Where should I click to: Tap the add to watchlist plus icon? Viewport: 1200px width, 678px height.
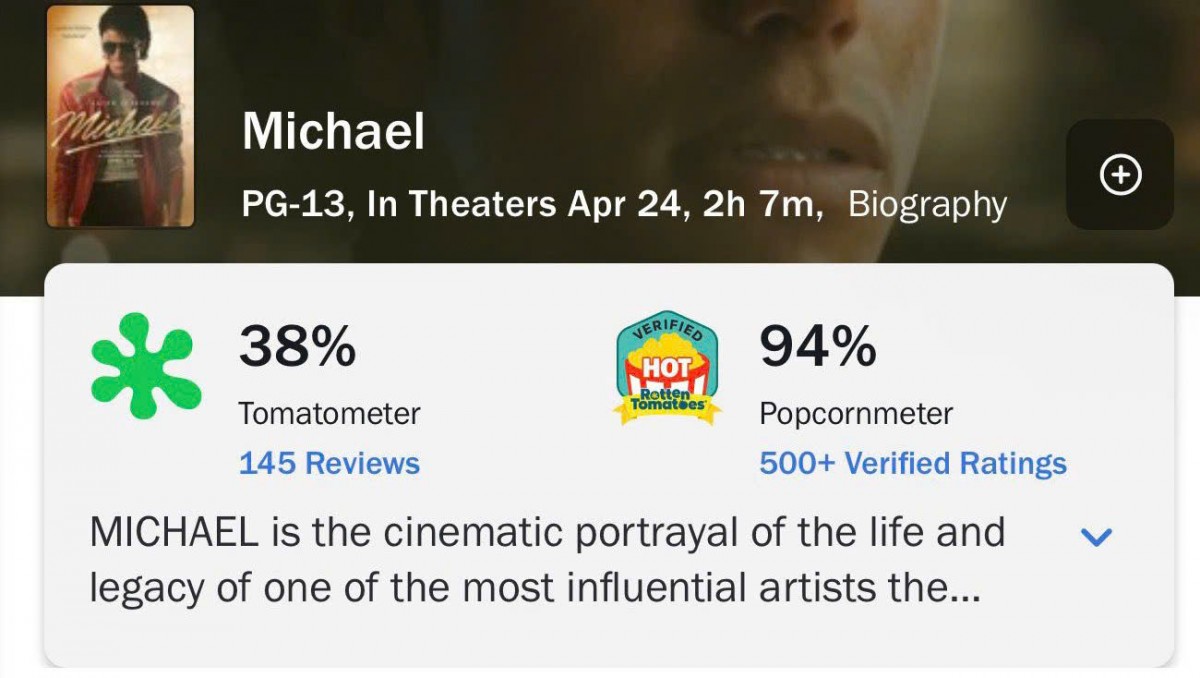(1120, 175)
